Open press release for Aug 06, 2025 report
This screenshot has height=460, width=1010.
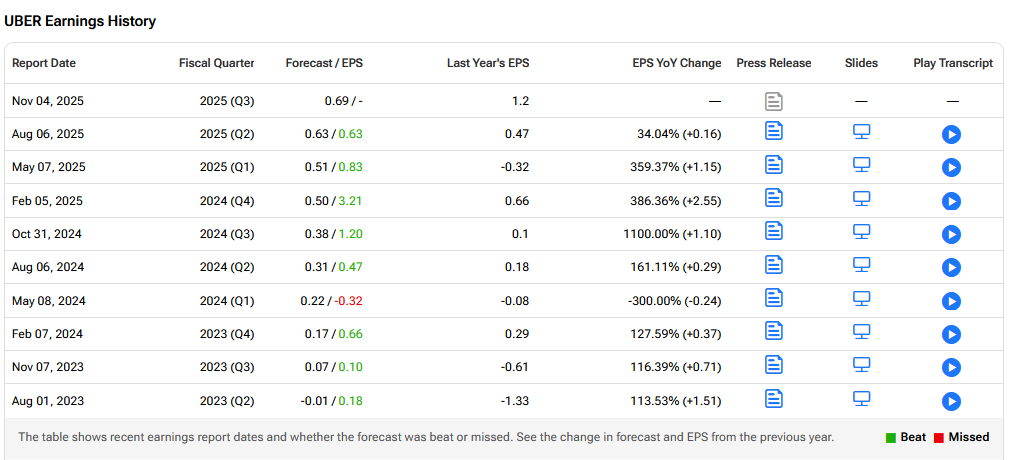[x=773, y=131]
